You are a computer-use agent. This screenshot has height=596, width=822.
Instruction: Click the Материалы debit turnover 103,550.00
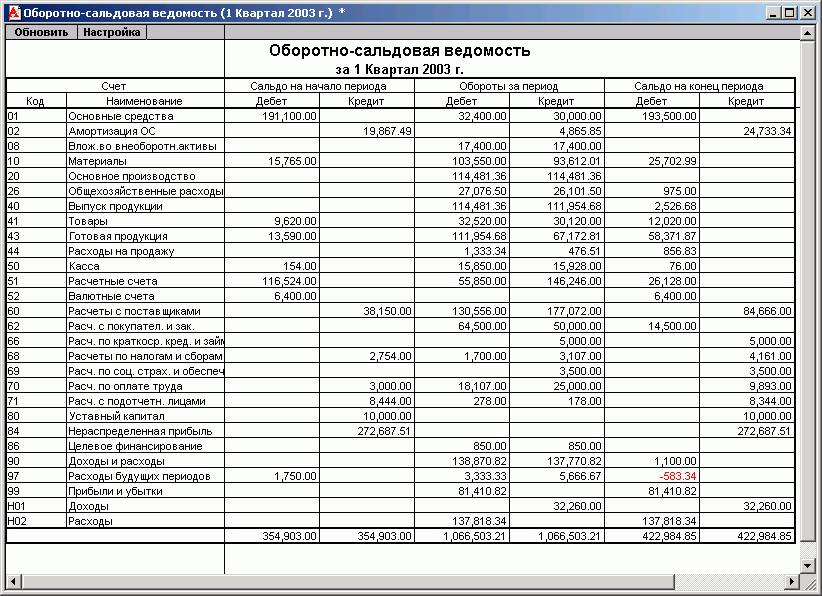point(479,161)
